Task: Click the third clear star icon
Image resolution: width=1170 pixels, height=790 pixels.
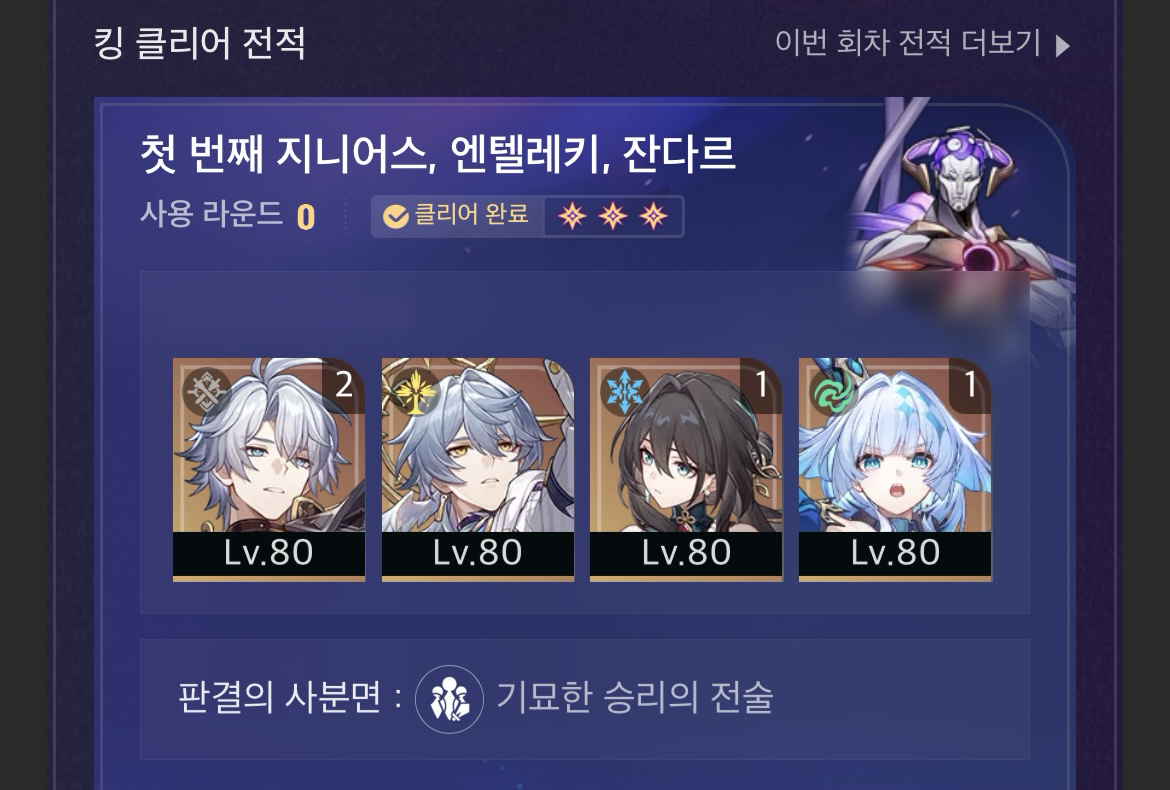Action: (653, 216)
